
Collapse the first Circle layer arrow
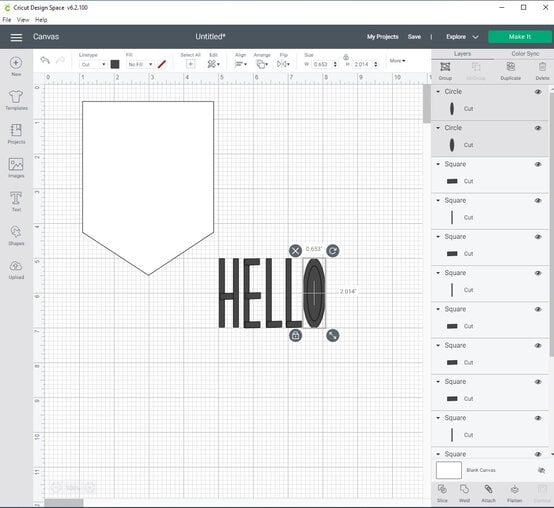438,92
